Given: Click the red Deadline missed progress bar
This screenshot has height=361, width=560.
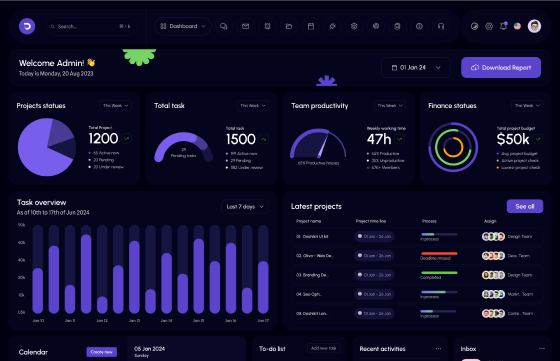Looking at the screenshot, I should 439,254.
